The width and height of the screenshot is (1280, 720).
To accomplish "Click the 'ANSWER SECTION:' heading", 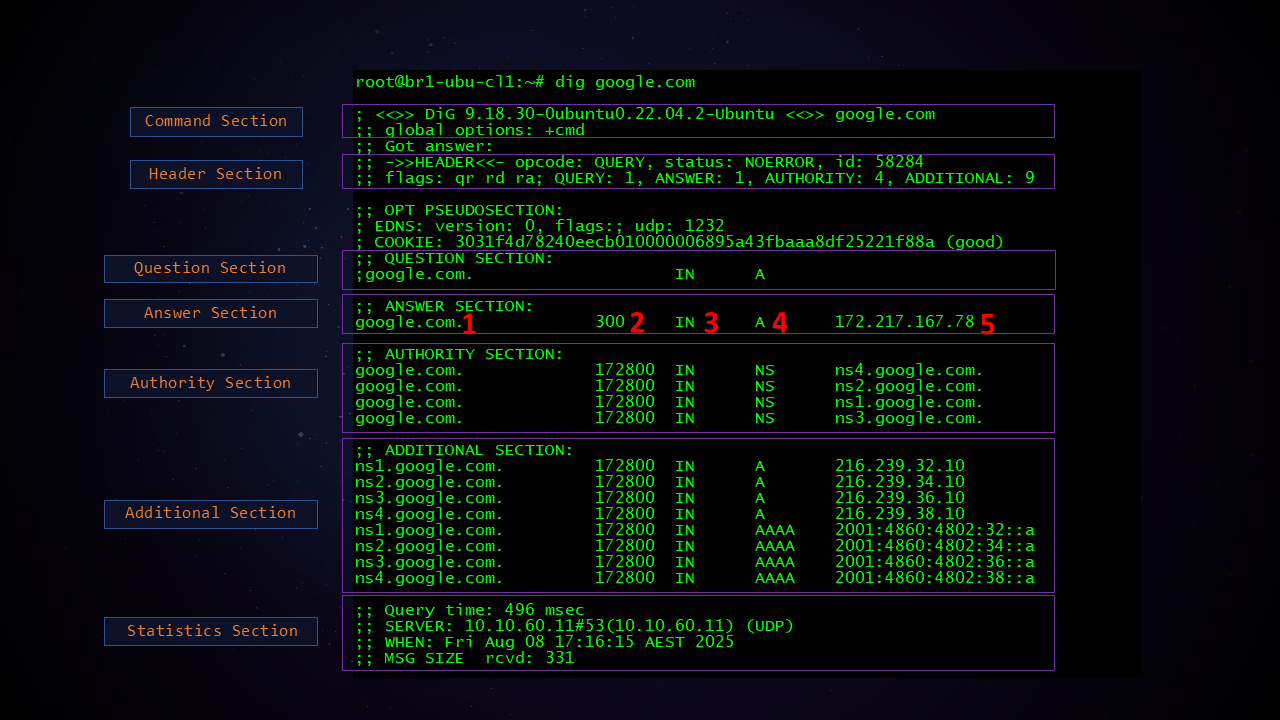I will (445, 306).
